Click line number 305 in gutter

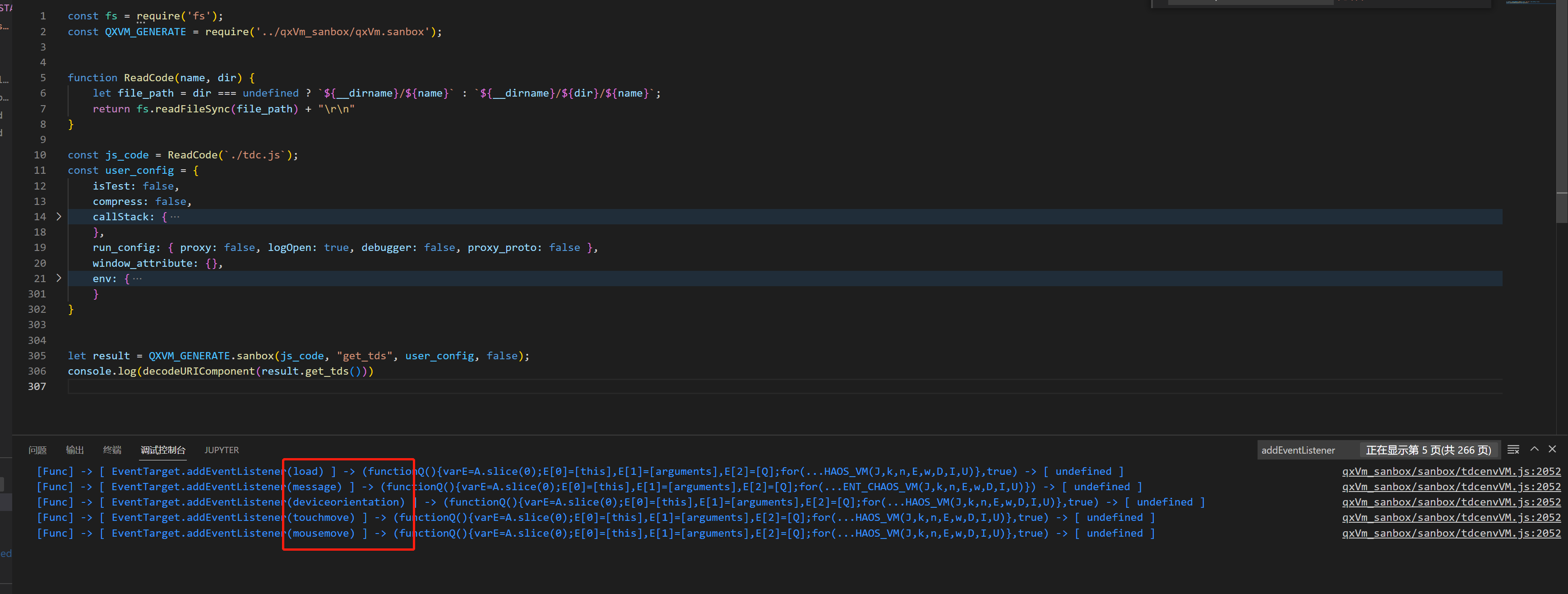(x=37, y=355)
